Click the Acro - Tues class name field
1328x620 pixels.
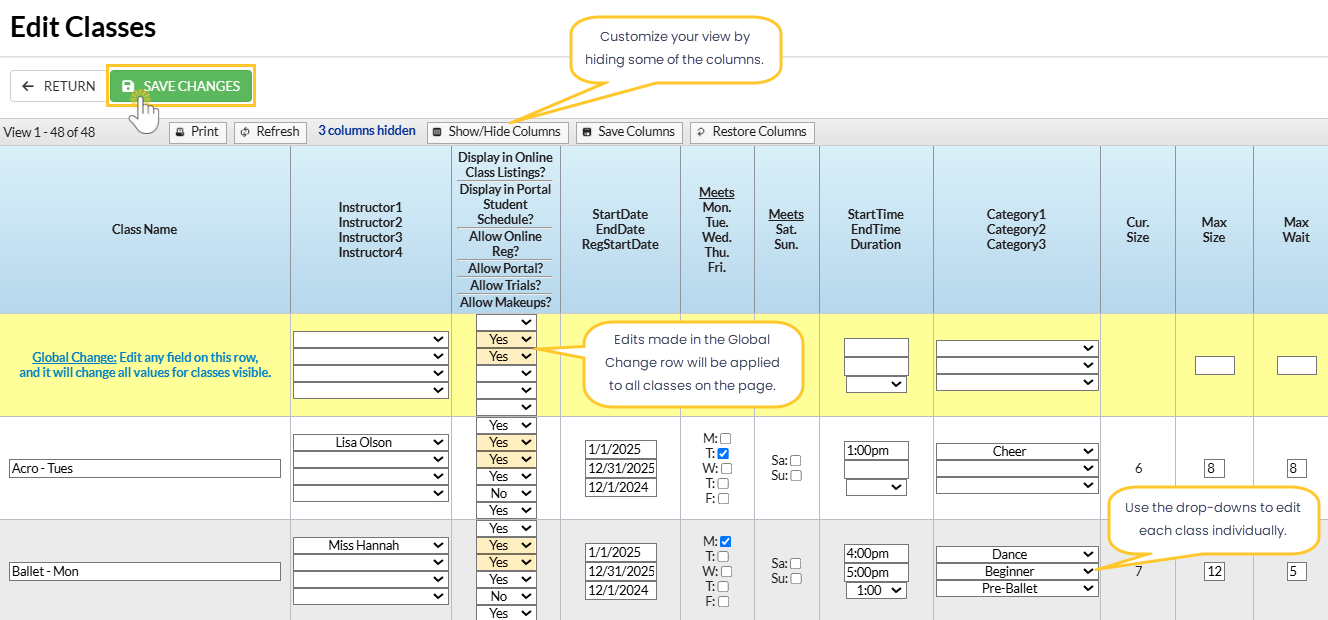pos(145,468)
